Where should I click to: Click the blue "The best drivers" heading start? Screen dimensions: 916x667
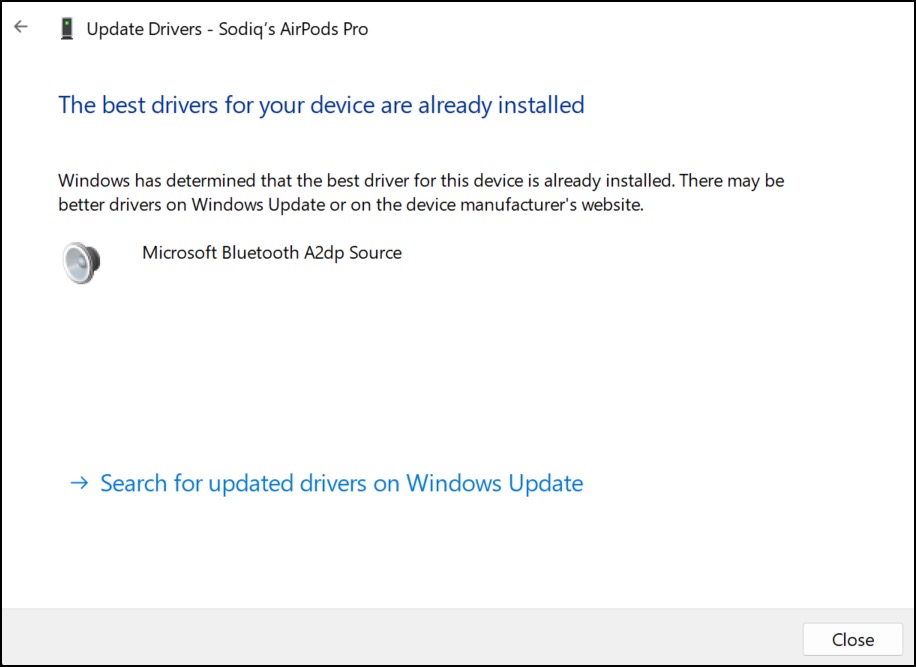(x=98, y=105)
